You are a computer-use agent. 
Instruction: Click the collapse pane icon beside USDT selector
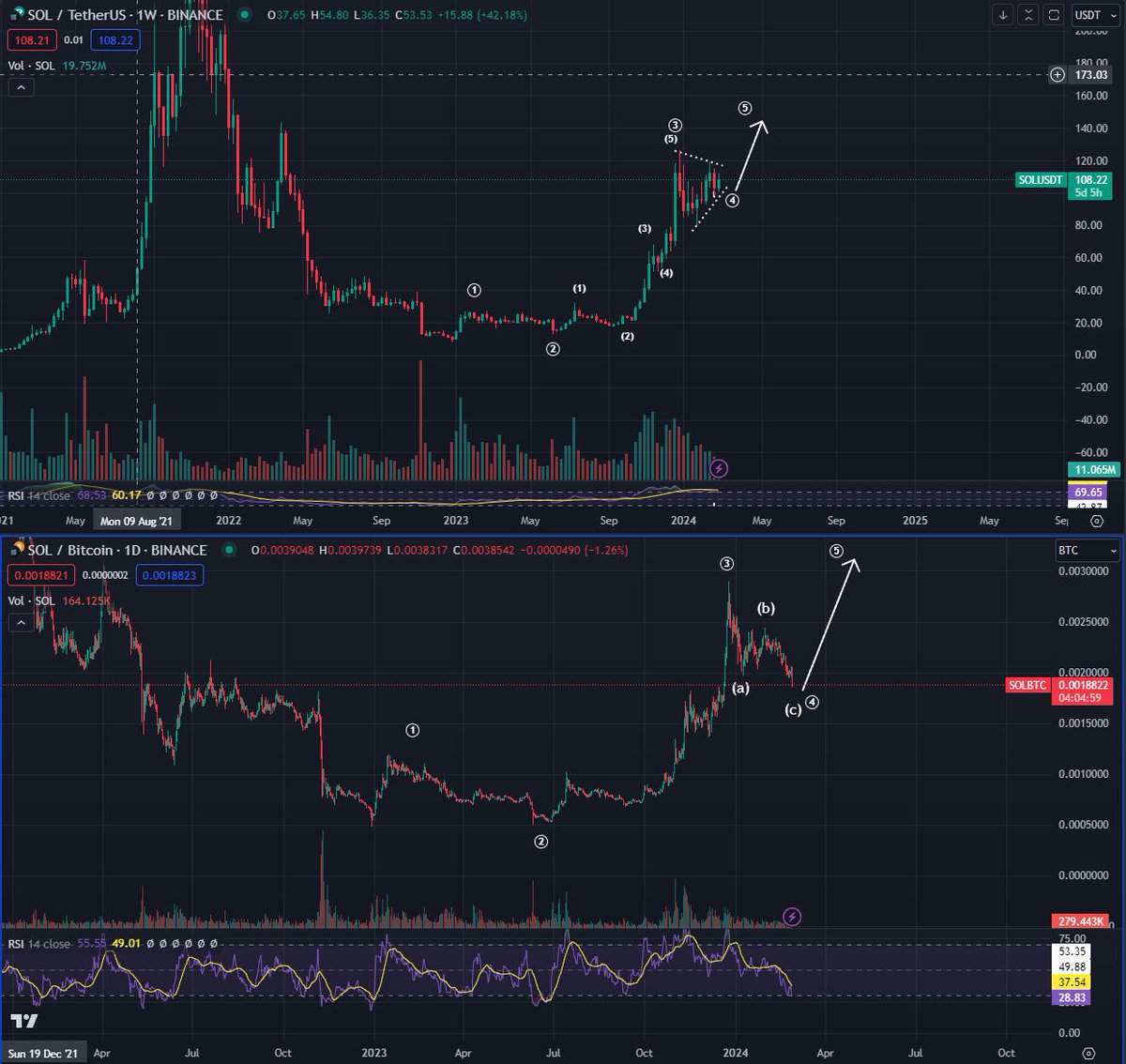pos(1028,14)
